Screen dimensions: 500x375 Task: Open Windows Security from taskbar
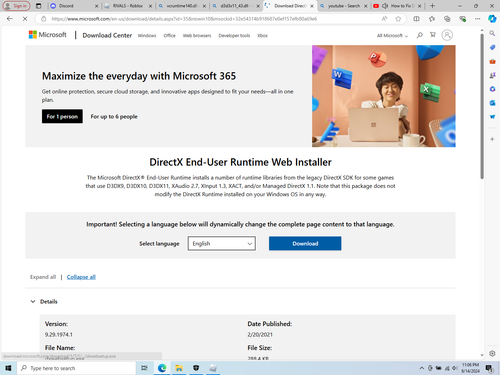[x=196, y=368]
